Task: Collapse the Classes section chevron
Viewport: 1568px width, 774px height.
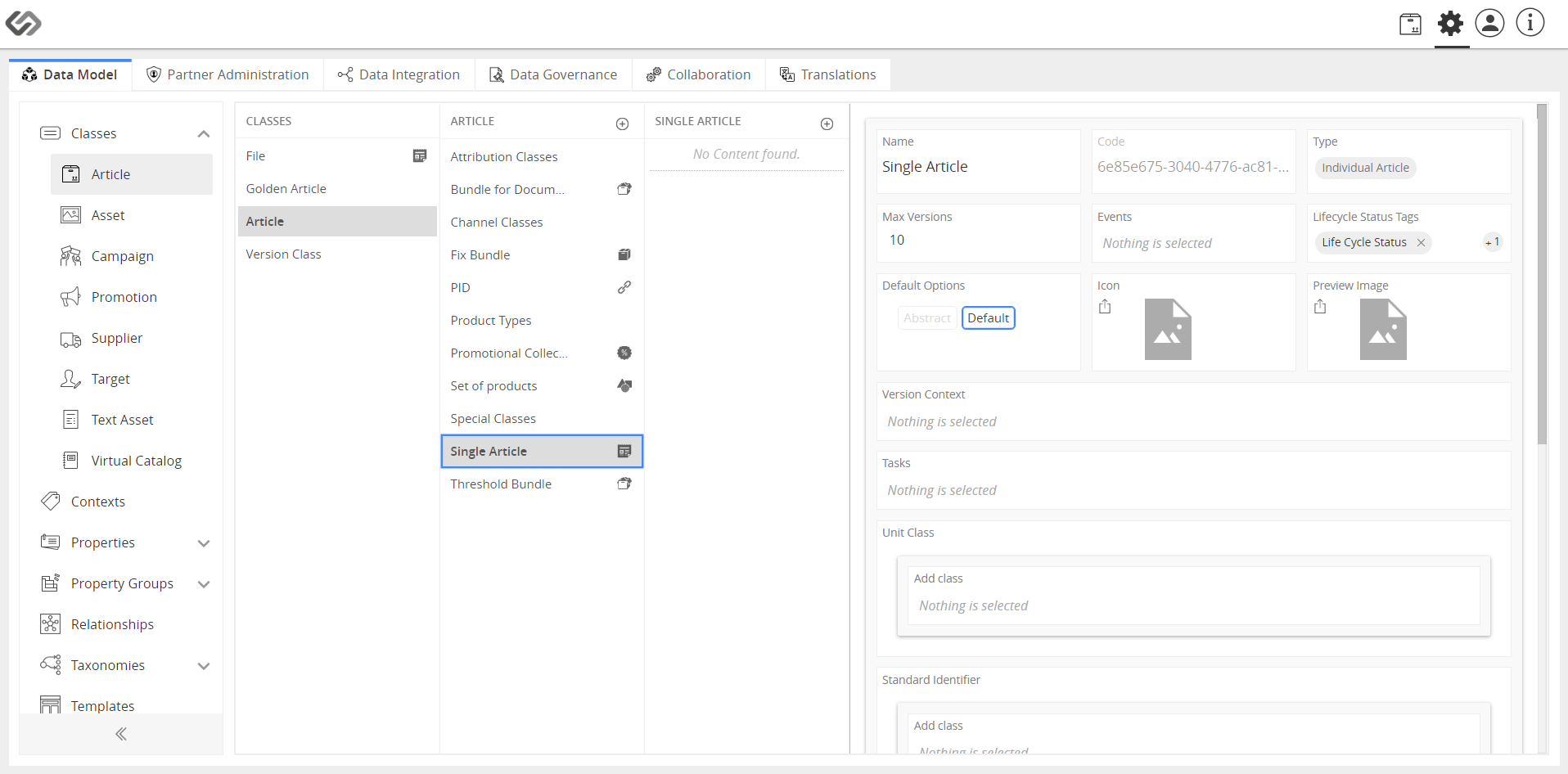Action: pos(204,134)
